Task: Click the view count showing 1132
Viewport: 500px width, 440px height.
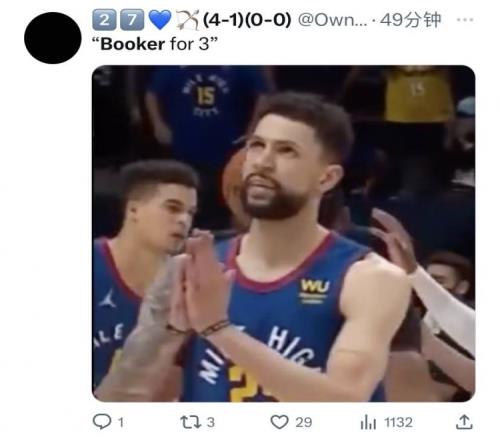Action: (398, 422)
